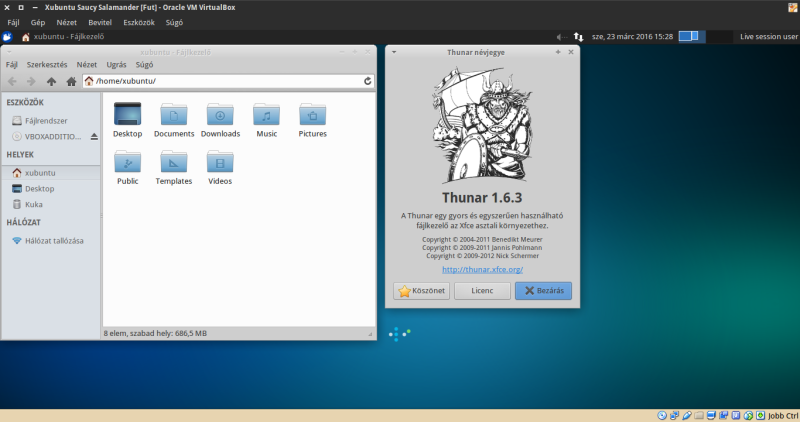The width and height of the screenshot is (800, 422).
Task: Open VirtualBox Gép menu
Action: click(38, 22)
